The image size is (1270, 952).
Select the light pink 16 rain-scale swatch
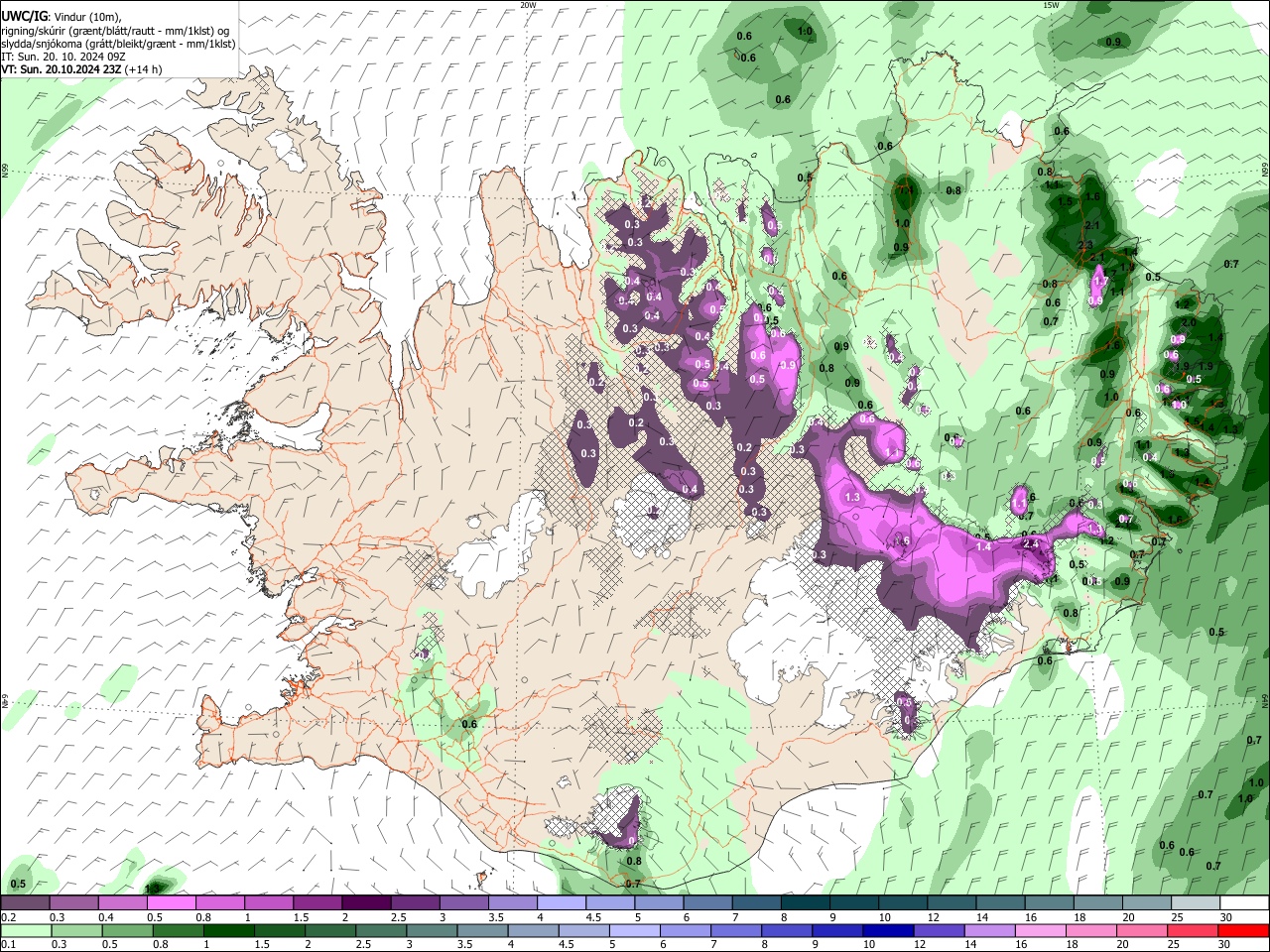coord(1041,931)
